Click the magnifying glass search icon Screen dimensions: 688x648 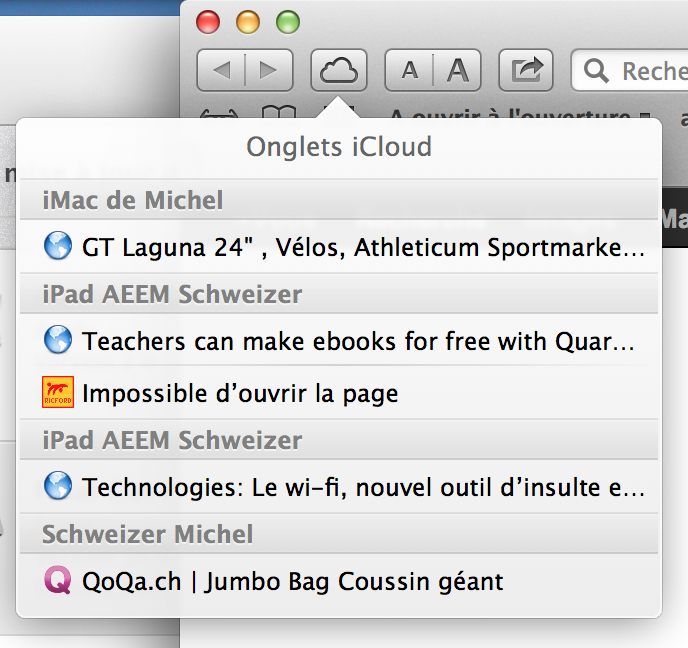[x=597, y=71]
